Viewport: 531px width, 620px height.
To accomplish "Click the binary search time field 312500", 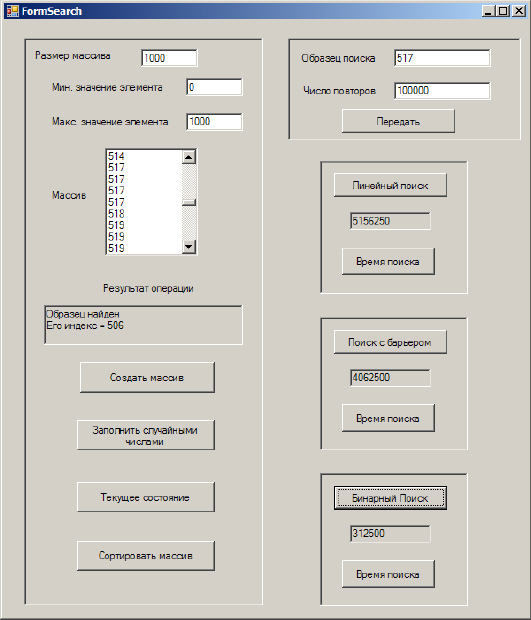I will (x=390, y=533).
